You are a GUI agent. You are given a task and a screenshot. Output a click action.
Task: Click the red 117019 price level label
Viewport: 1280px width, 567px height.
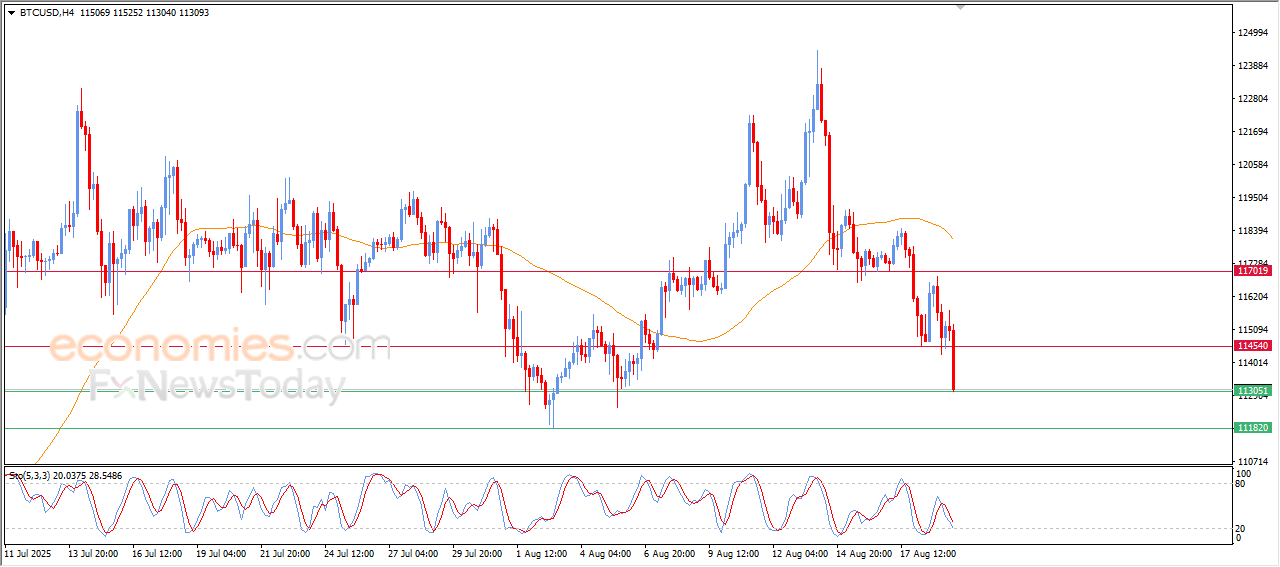(1253, 271)
